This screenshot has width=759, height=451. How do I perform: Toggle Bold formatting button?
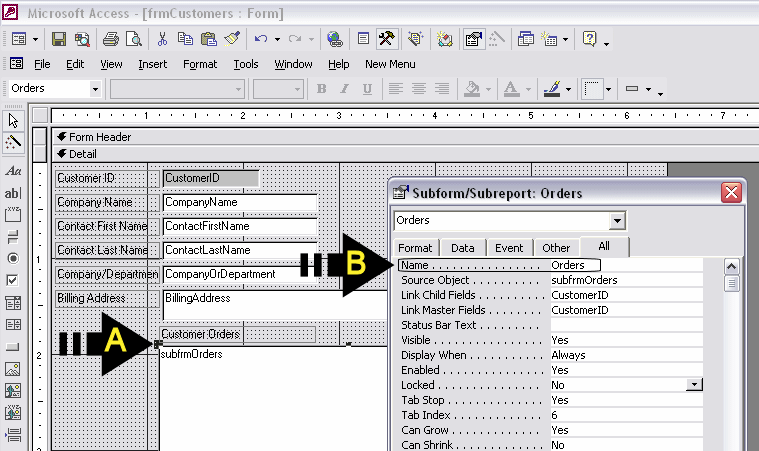click(321, 89)
